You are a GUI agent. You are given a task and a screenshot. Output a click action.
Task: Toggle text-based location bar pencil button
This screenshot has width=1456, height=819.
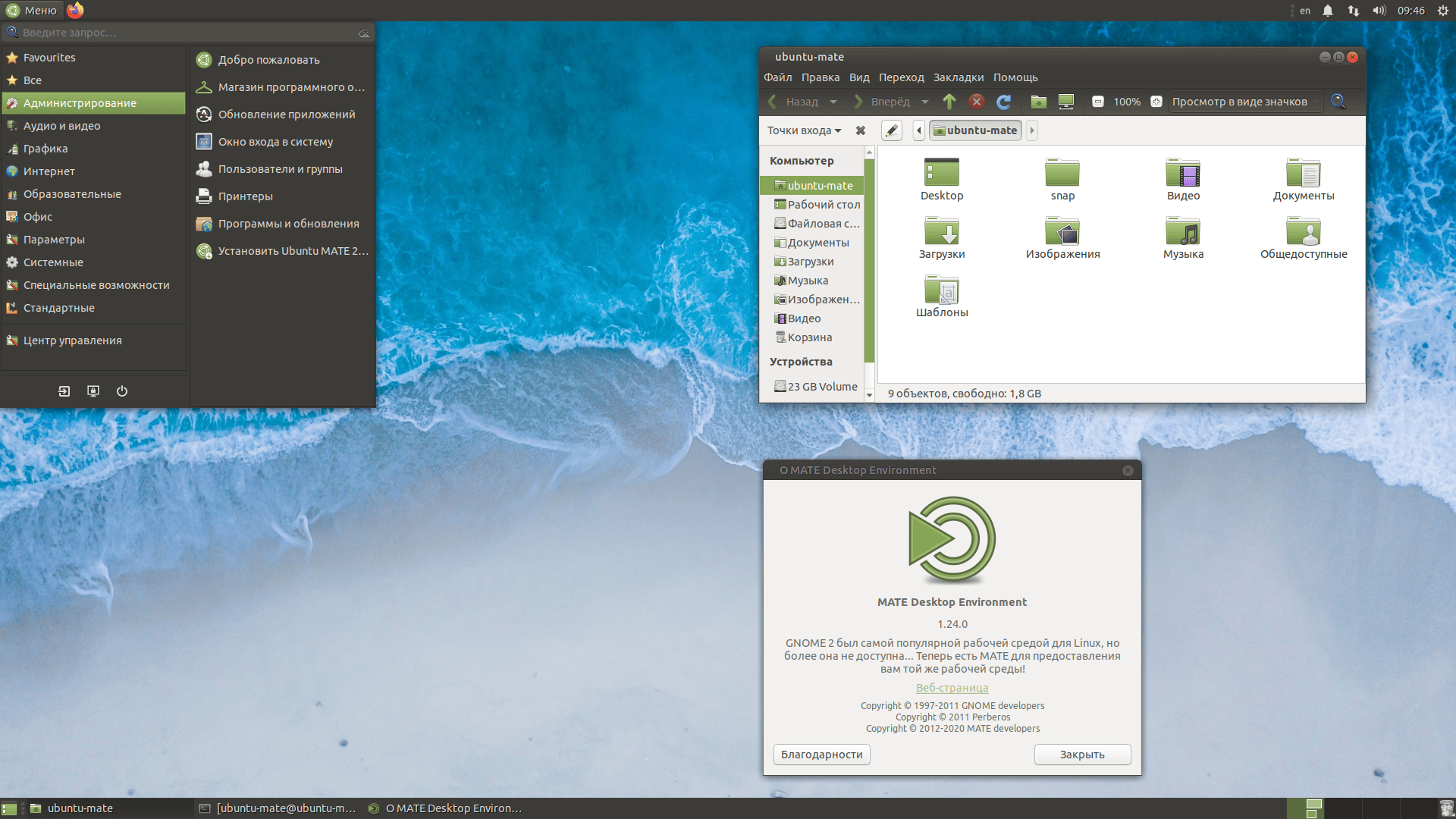point(892,130)
